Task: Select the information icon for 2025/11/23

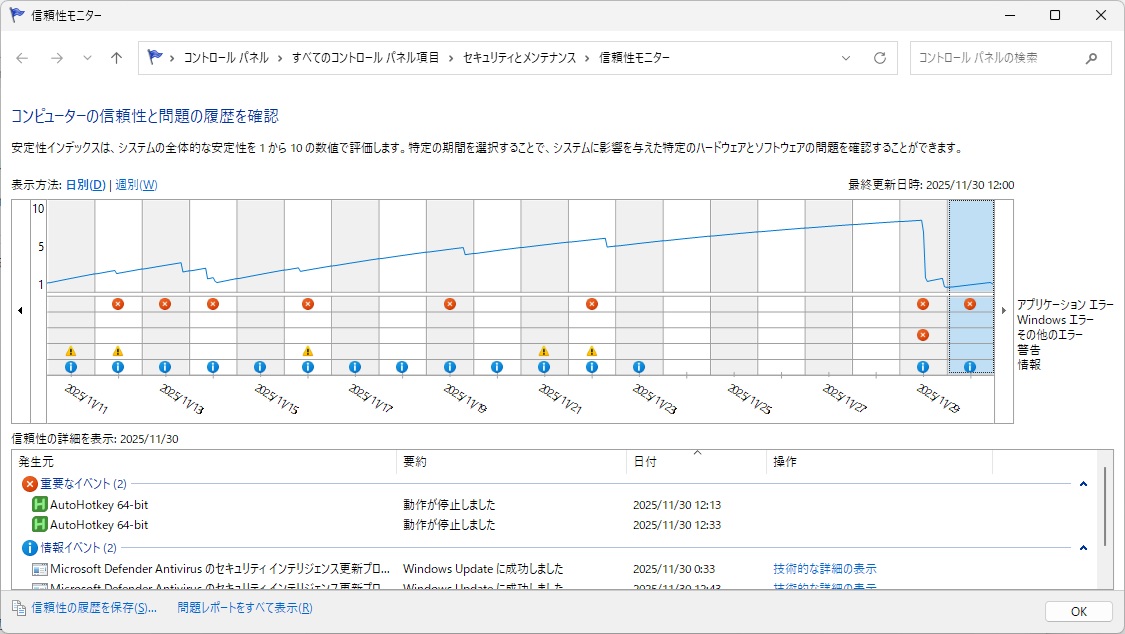Action: point(639,367)
